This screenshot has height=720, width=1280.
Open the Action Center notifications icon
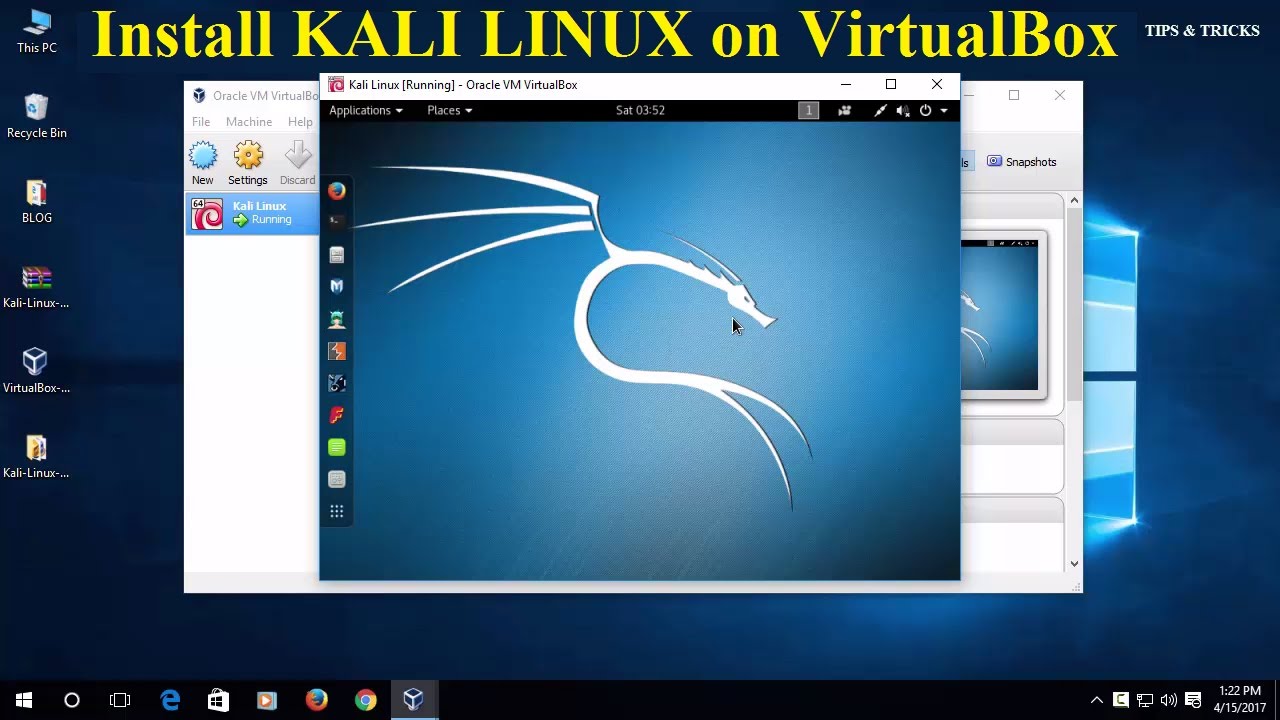pos(1192,700)
